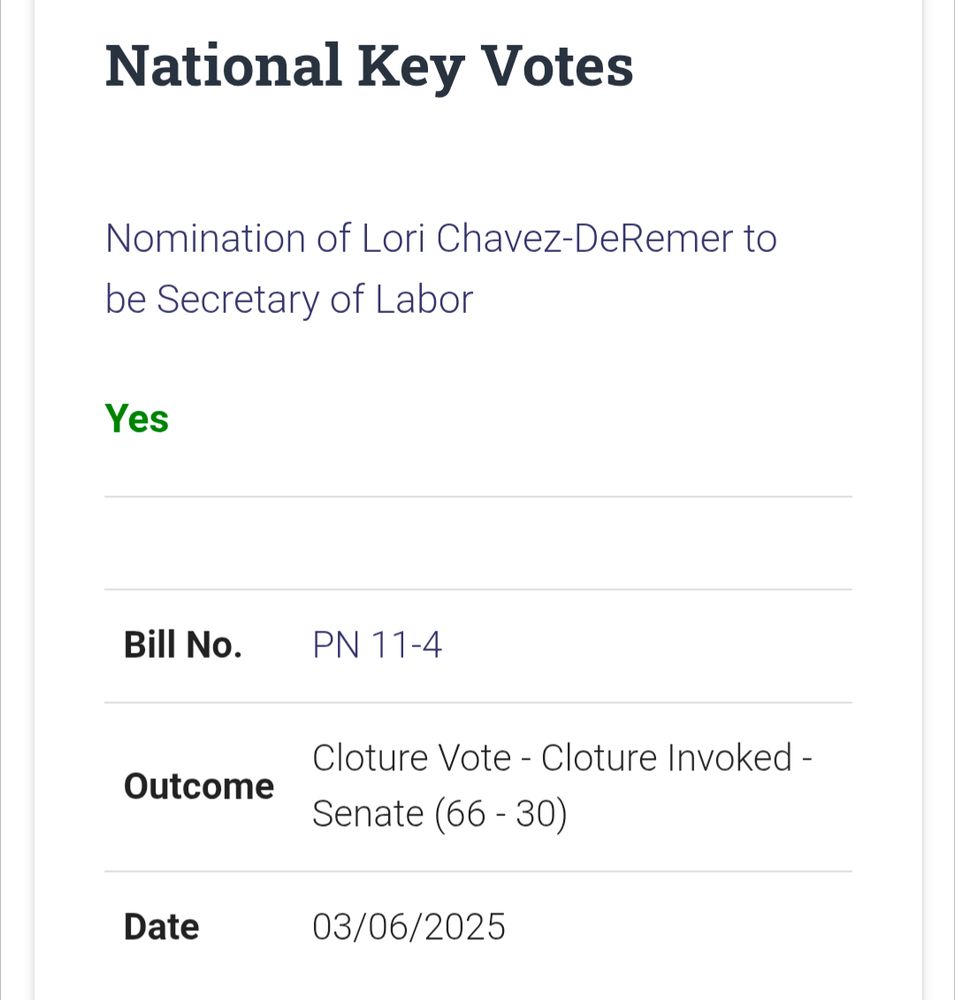Click the words 'be Secretary of Labor'
This screenshot has width=955, height=1000.
(x=289, y=298)
